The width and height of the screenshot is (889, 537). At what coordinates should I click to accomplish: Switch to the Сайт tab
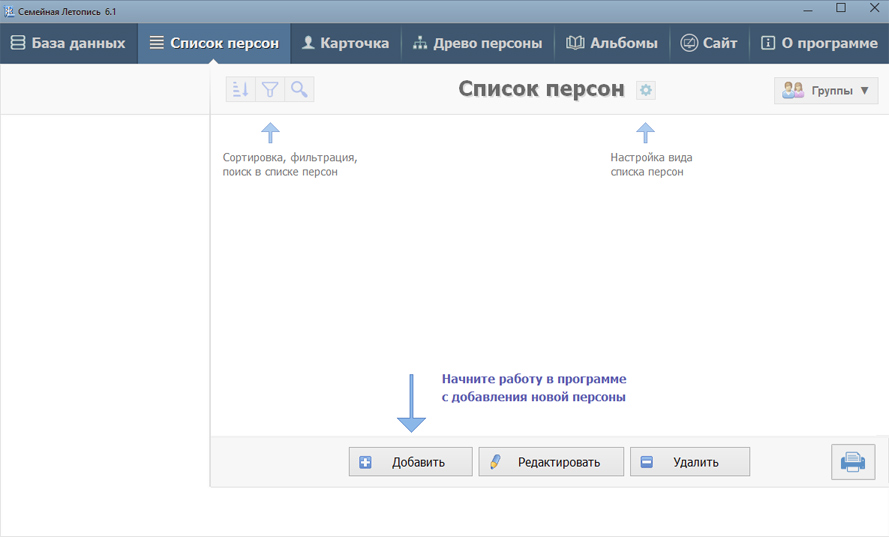pos(709,43)
